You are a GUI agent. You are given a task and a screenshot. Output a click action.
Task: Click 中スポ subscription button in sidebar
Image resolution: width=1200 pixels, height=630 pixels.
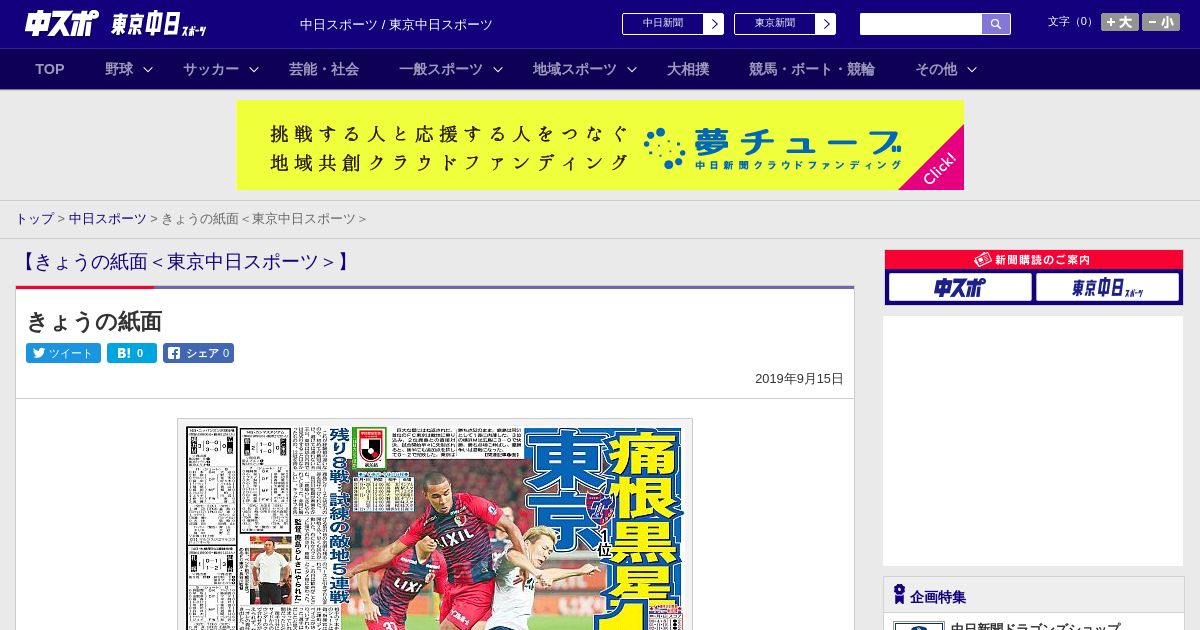960,287
